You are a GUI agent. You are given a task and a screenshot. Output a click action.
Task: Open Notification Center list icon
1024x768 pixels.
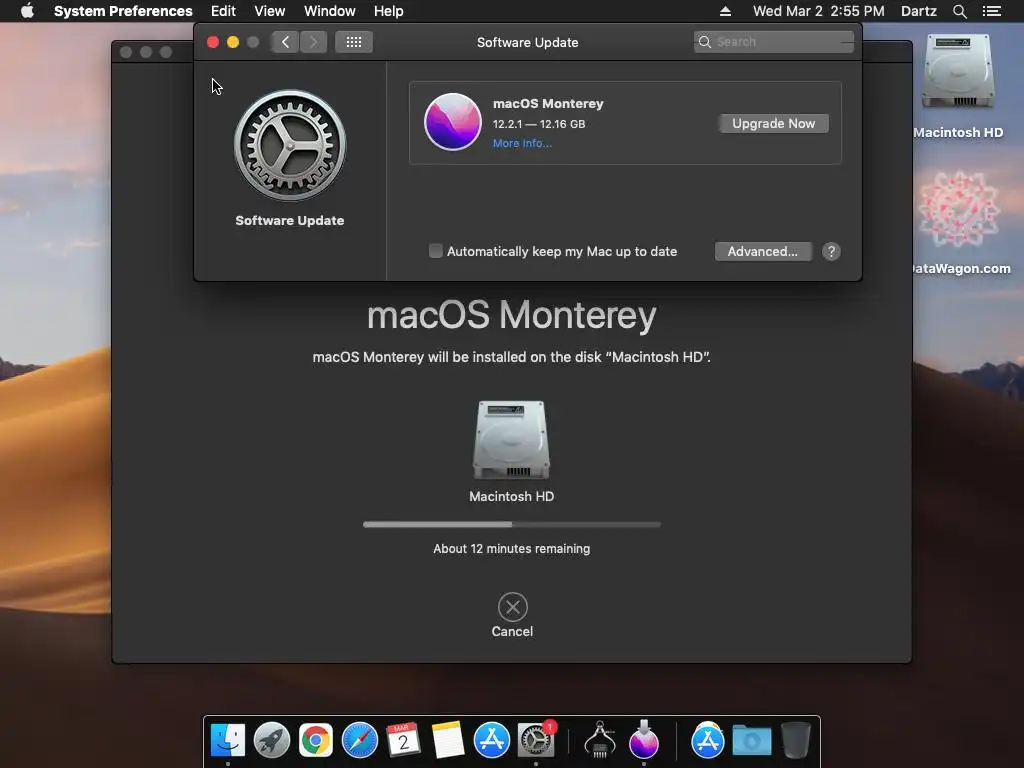pos(991,11)
